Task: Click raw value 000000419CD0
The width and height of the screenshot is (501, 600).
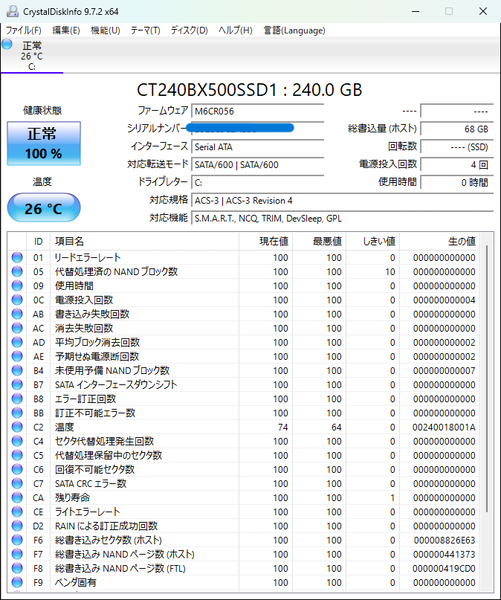Action: coord(444,568)
